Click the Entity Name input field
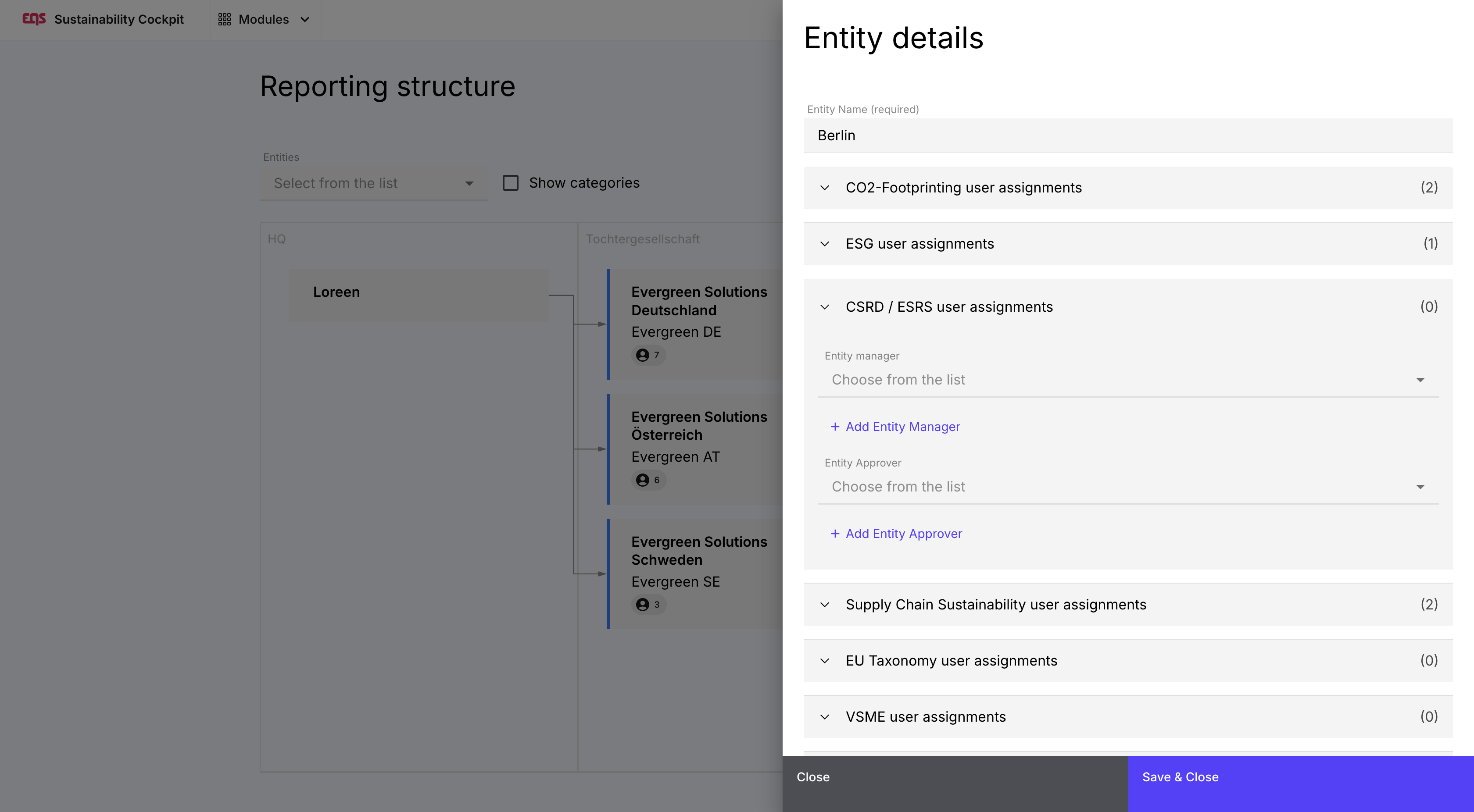 tap(1127, 135)
